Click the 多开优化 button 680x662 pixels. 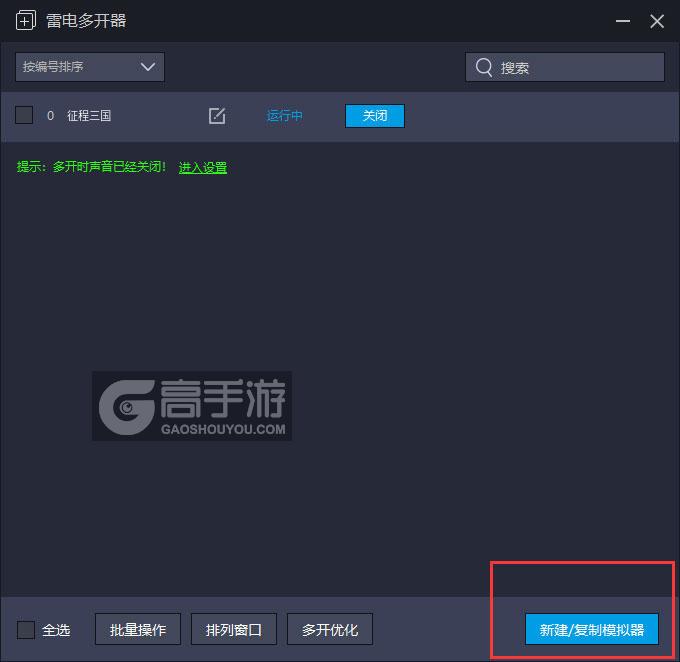(330, 629)
